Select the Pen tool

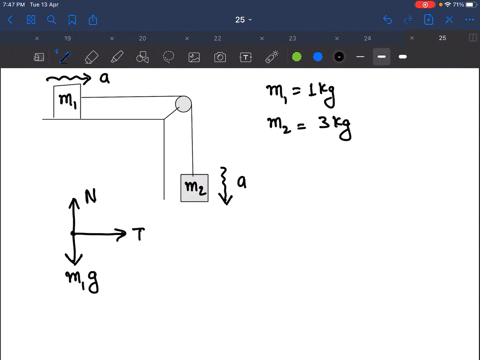coord(64,57)
